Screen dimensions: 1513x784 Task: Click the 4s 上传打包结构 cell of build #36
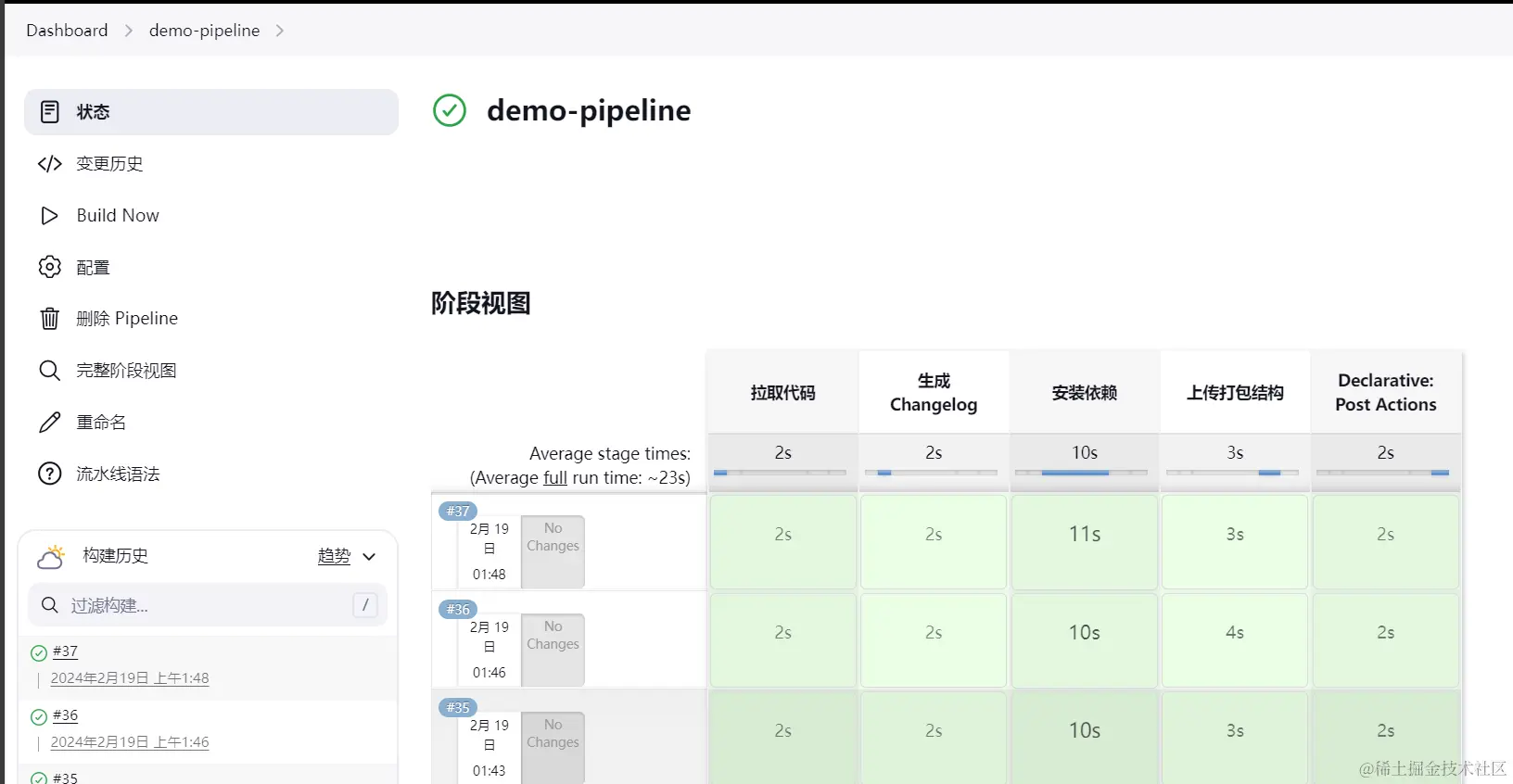click(1235, 640)
